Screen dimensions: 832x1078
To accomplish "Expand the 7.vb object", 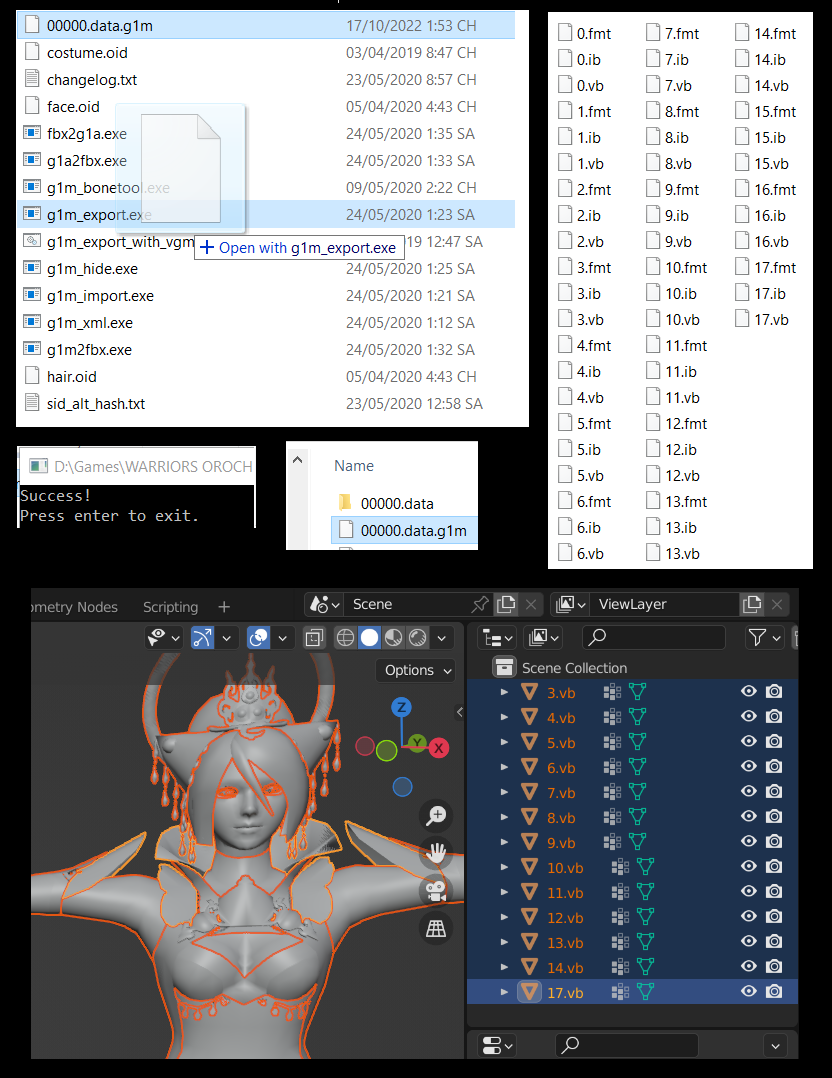I will click(505, 792).
